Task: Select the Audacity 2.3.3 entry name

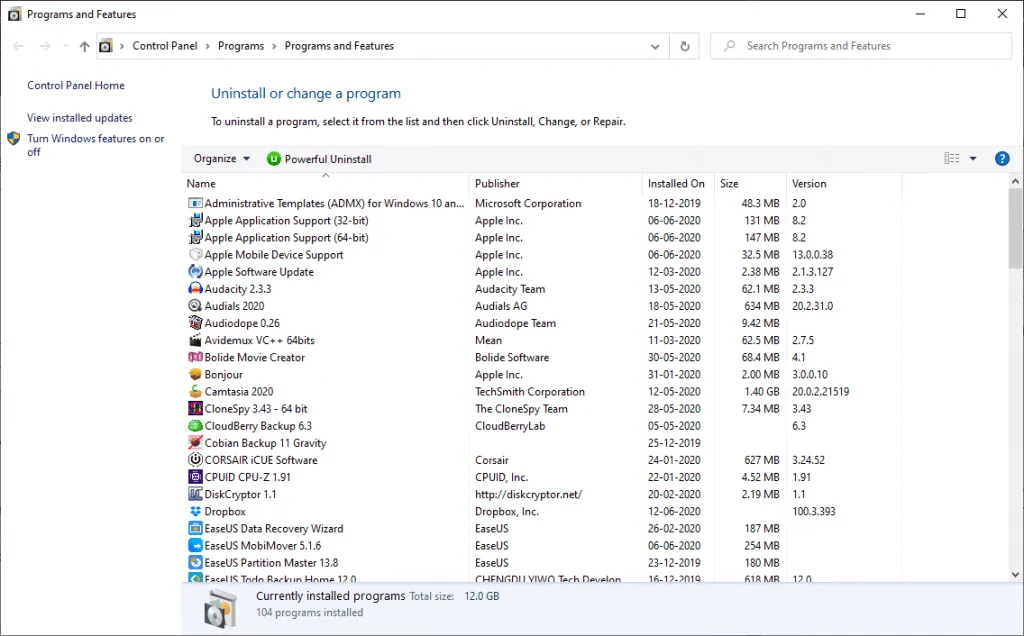Action: point(238,289)
